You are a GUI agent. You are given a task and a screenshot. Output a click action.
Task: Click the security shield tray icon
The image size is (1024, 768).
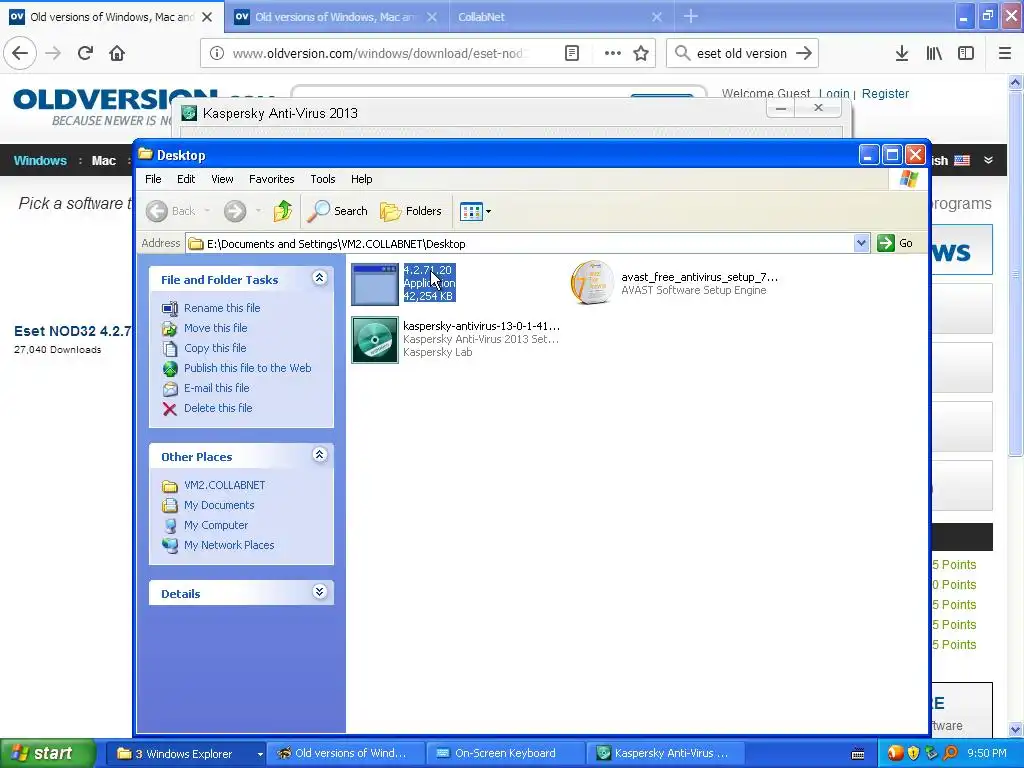coord(913,753)
